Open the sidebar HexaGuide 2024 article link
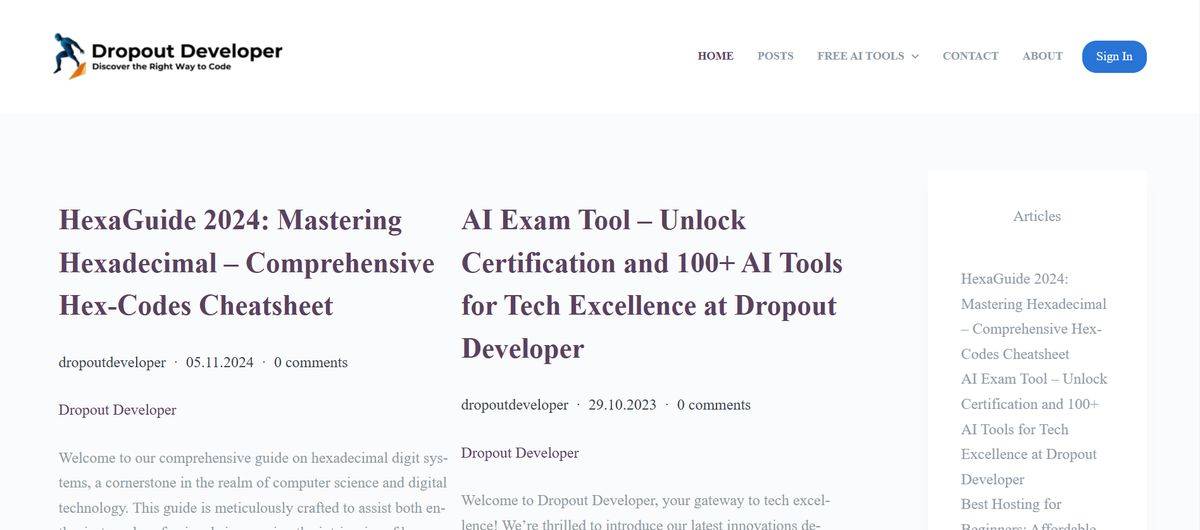Image resolution: width=1200 pixels, height=530 pixels. pos(1034,316)
